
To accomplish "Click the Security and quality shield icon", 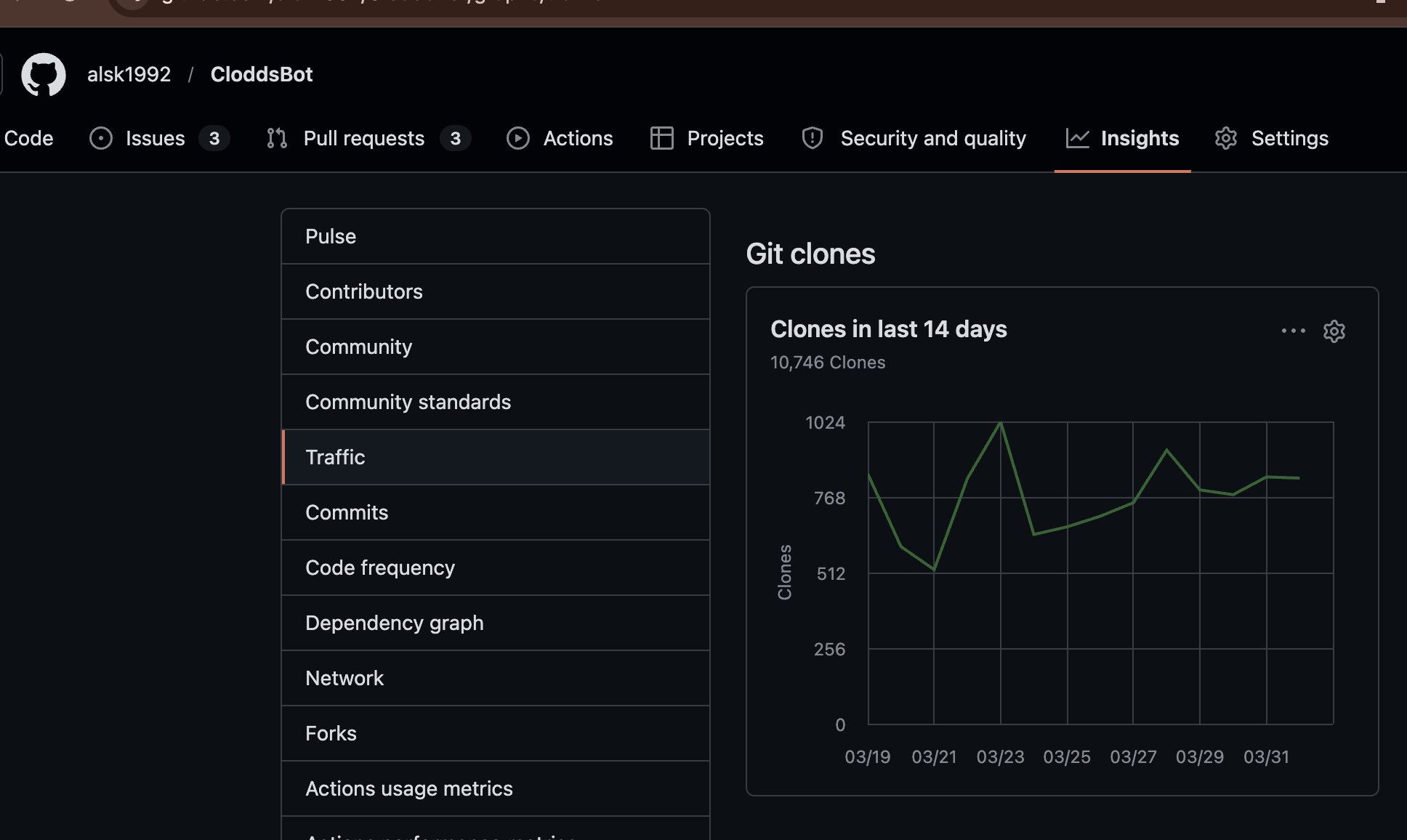I will point(812,138).
